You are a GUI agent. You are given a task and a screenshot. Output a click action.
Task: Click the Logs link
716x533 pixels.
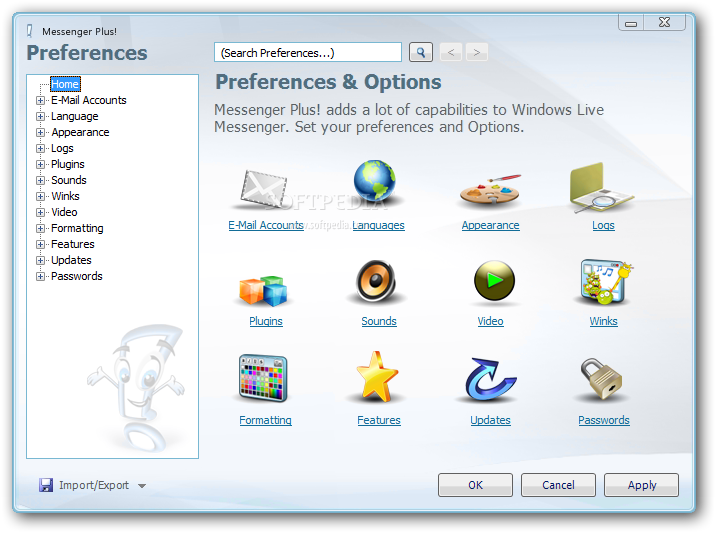(x=603, y=225)
